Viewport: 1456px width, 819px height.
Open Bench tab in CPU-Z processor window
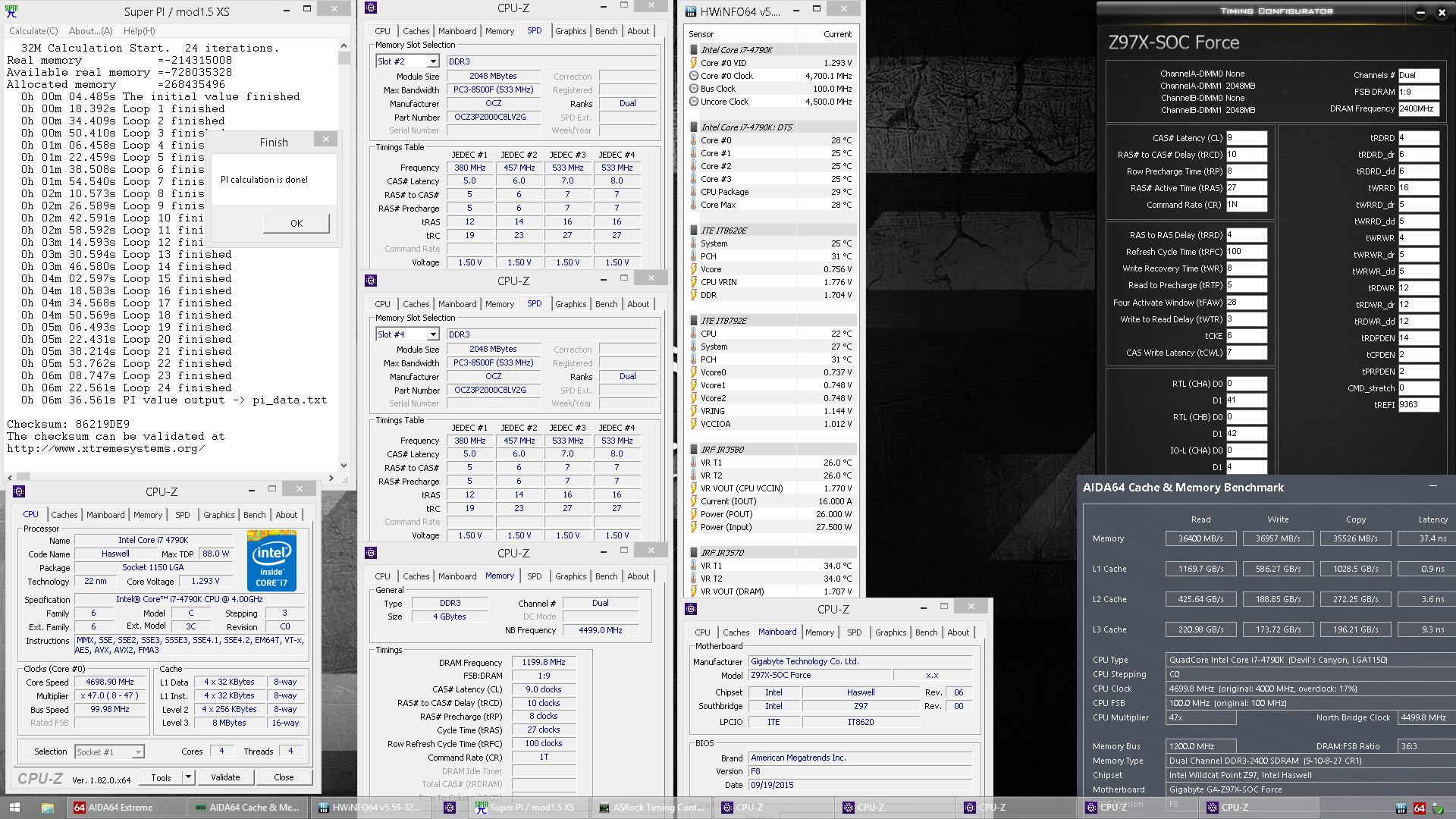click(255, 515)
